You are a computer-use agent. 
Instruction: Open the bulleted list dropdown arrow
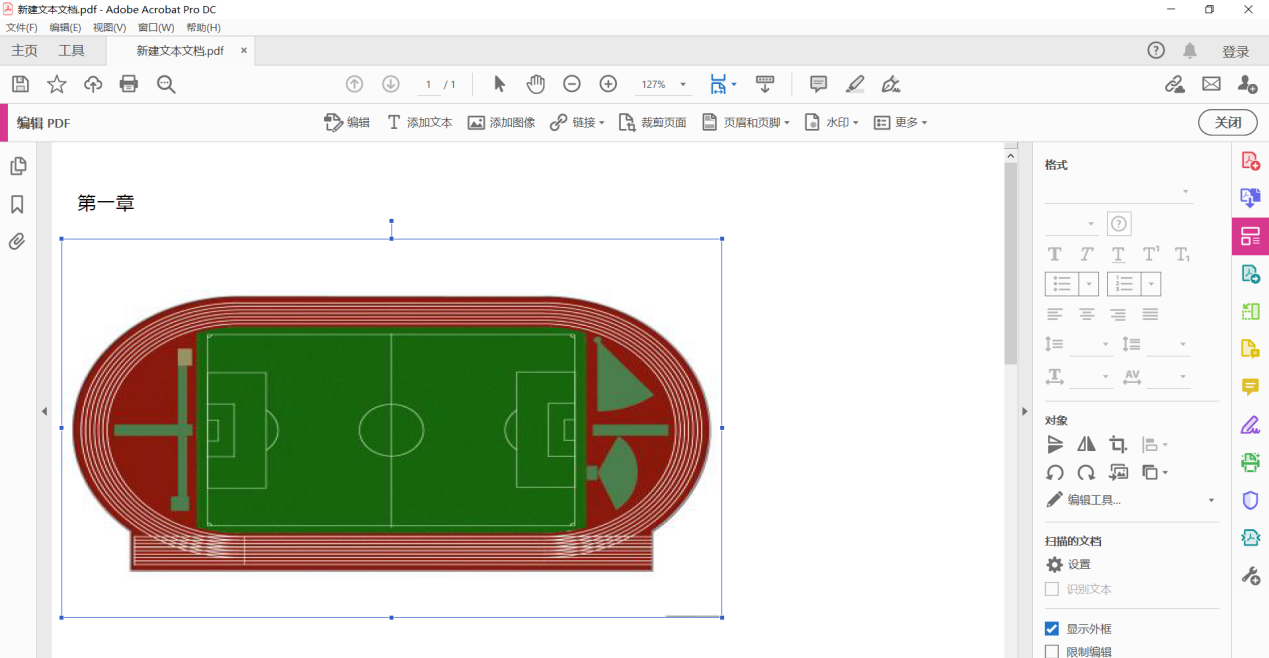pyautogui.click(x=1089, y=284)
